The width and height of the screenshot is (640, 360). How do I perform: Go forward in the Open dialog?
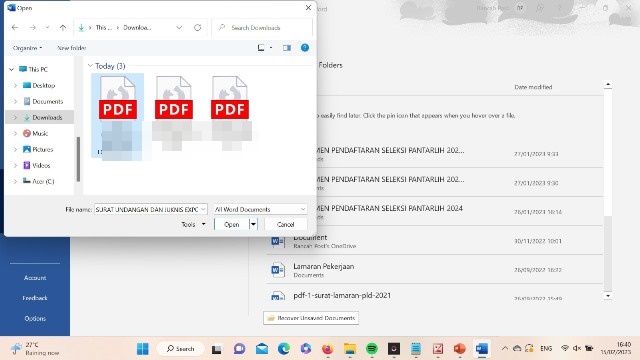[x=33, y=27]
